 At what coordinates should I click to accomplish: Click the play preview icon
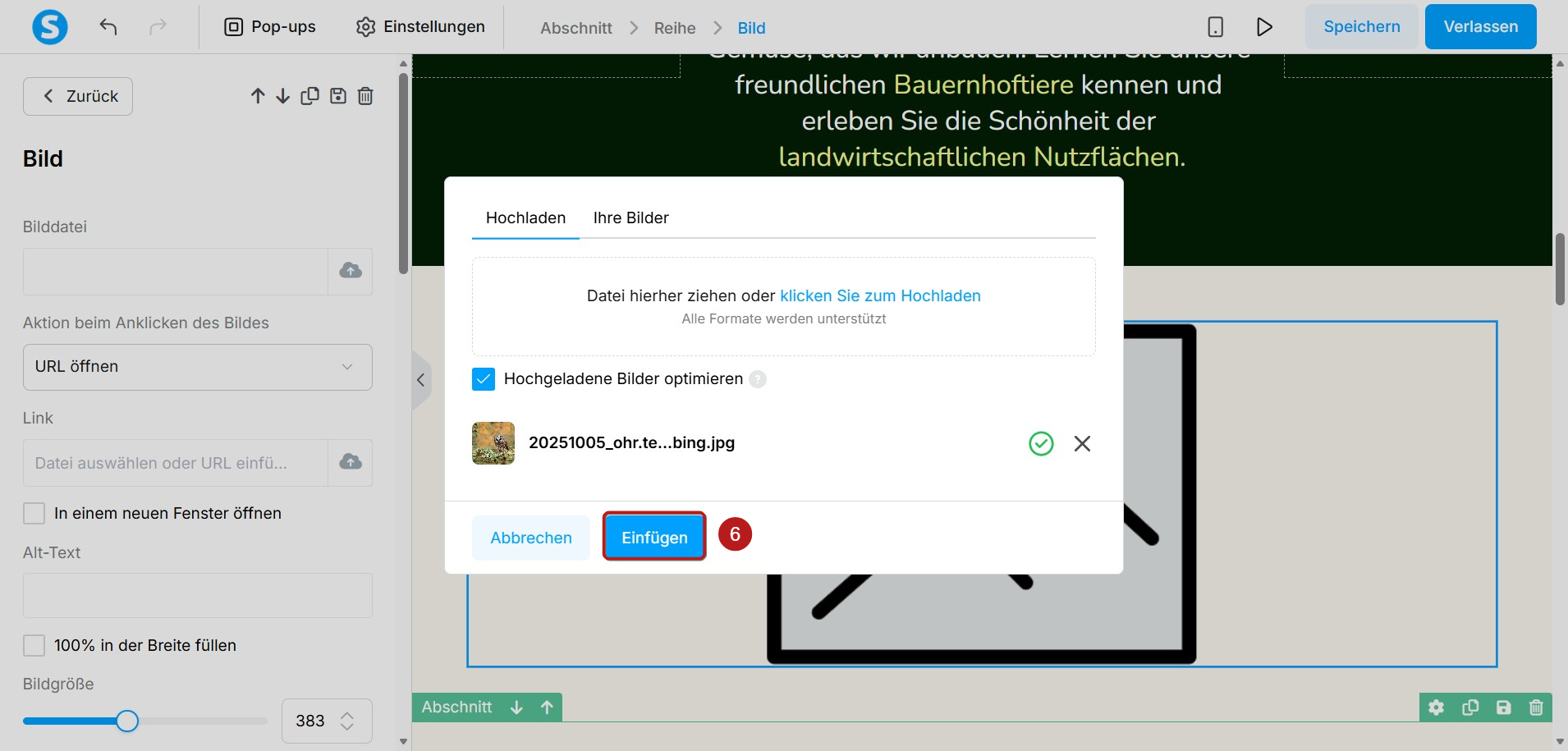1264,27
